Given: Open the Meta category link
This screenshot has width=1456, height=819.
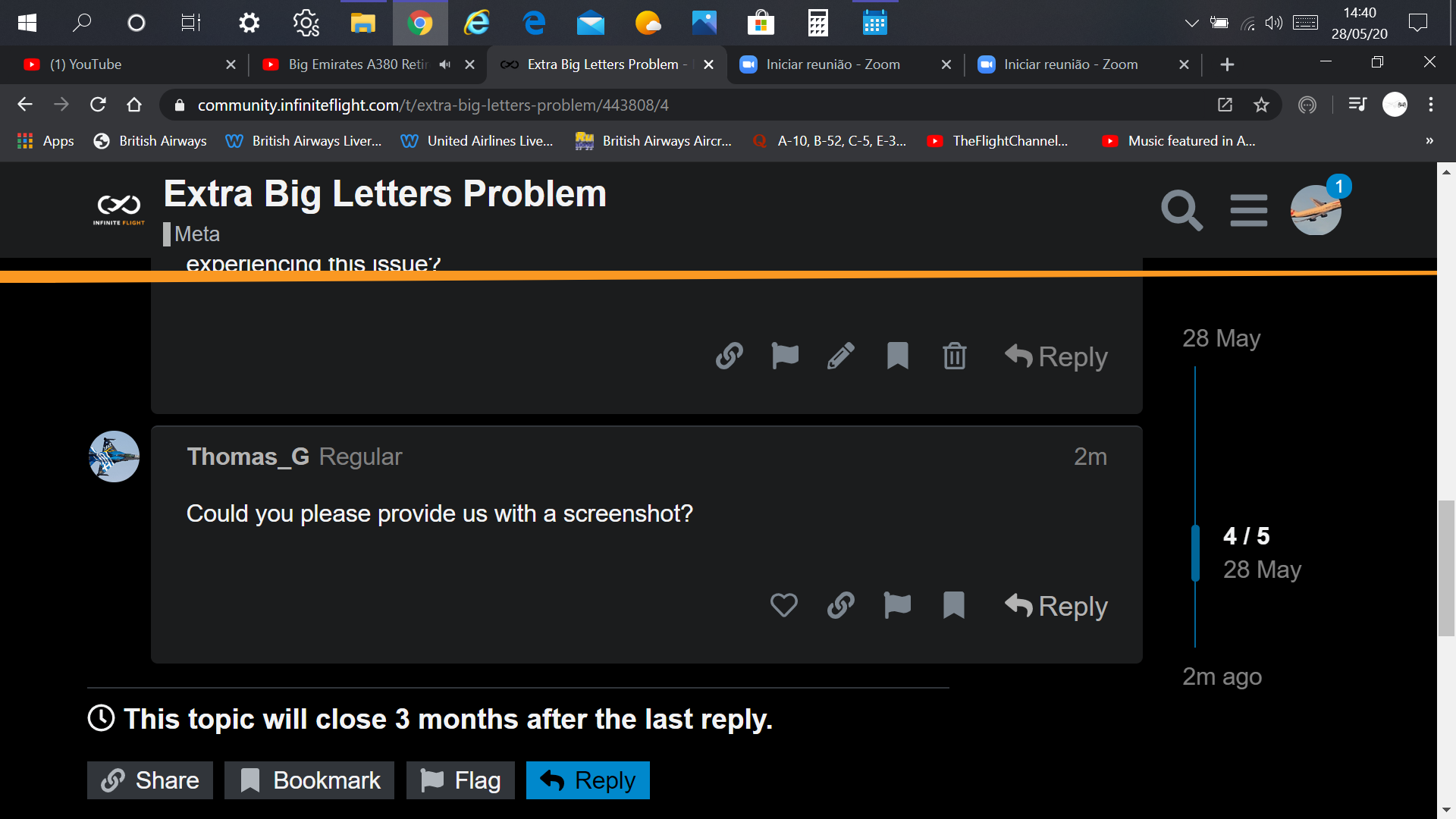Looking at the screenshot, I should (196, 234).
